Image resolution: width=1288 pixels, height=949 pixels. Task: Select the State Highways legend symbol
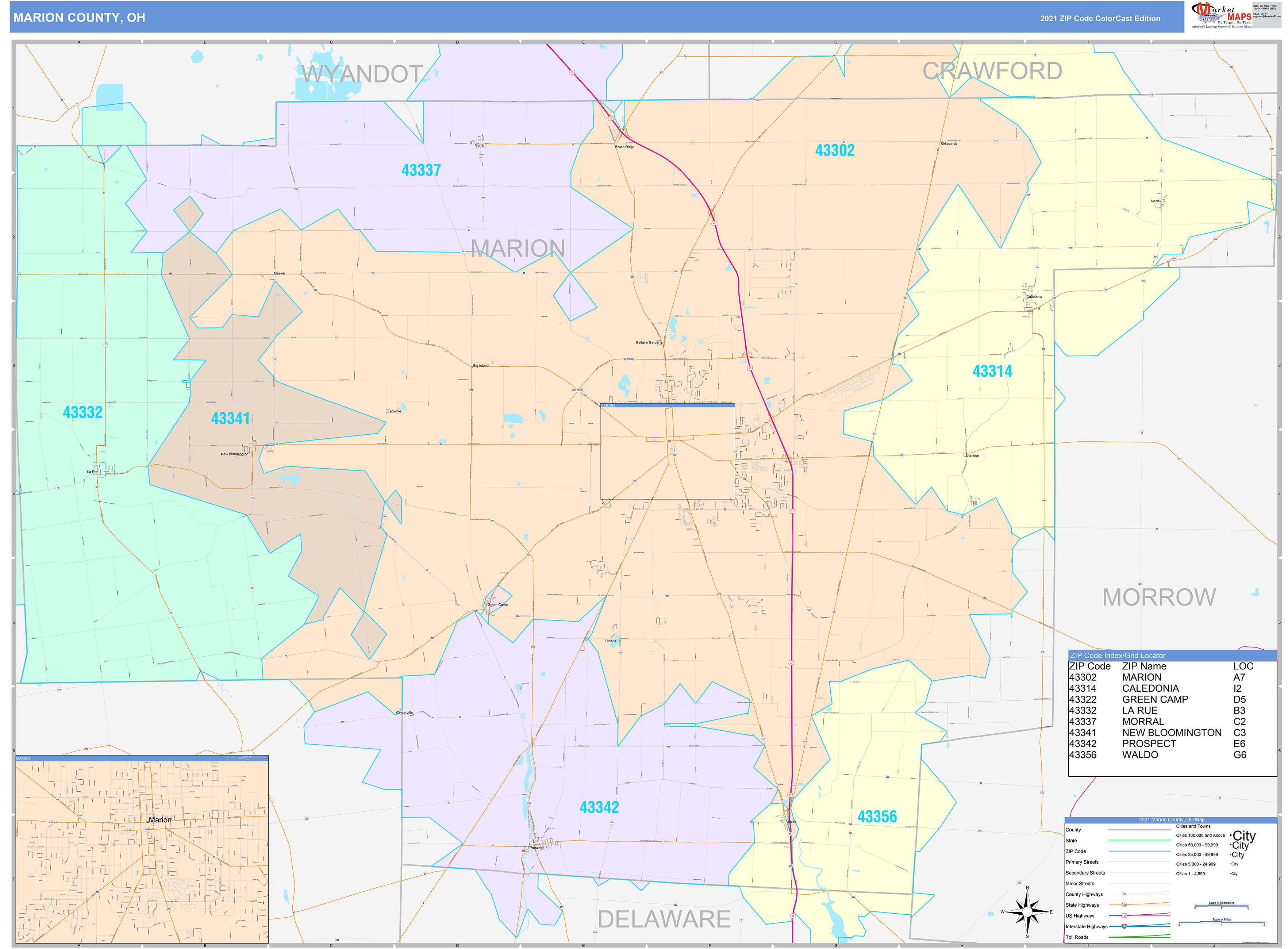[x=1124, y=905]
